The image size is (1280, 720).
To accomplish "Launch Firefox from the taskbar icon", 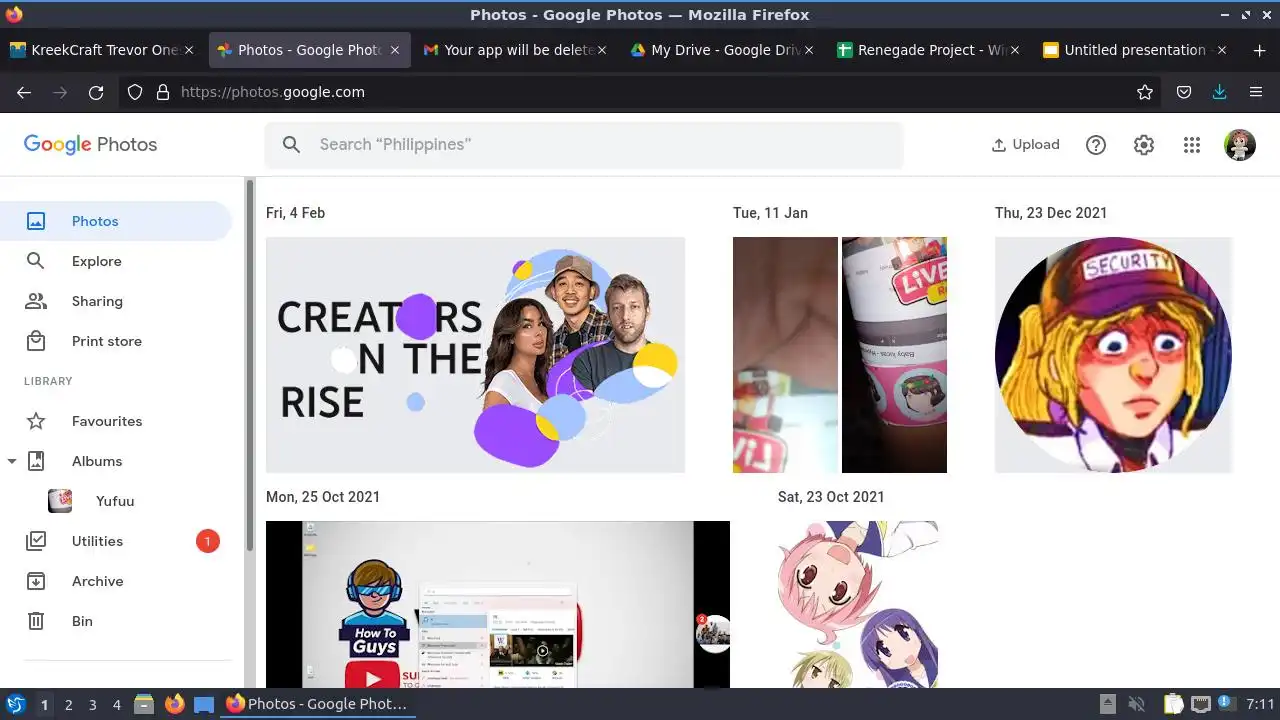I will point(175,704).
